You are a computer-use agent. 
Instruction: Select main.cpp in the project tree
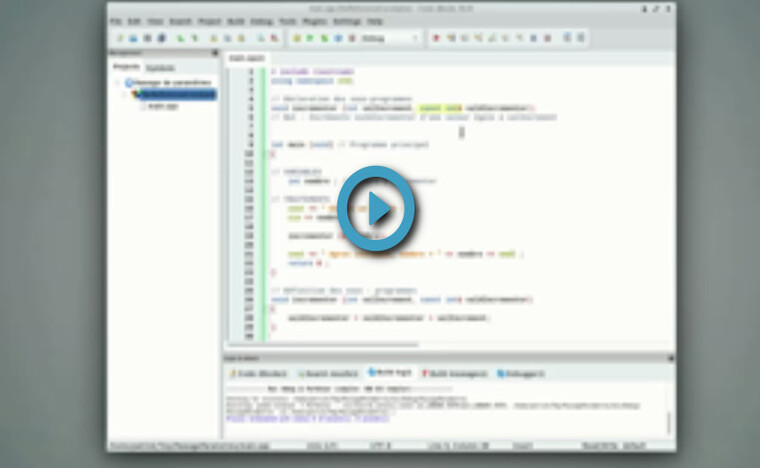162,105
